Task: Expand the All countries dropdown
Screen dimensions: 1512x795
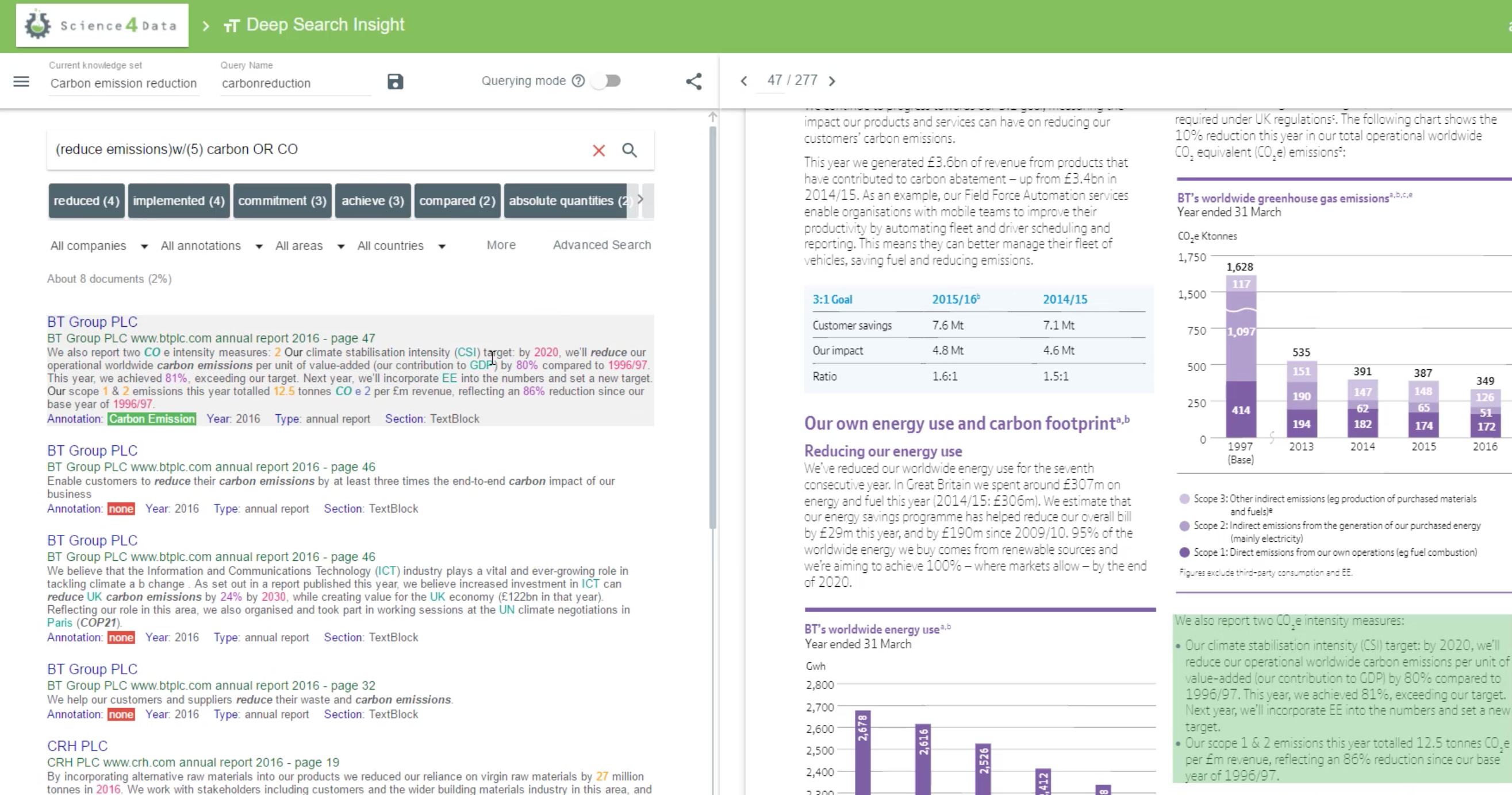Action: tap(401, 246)
